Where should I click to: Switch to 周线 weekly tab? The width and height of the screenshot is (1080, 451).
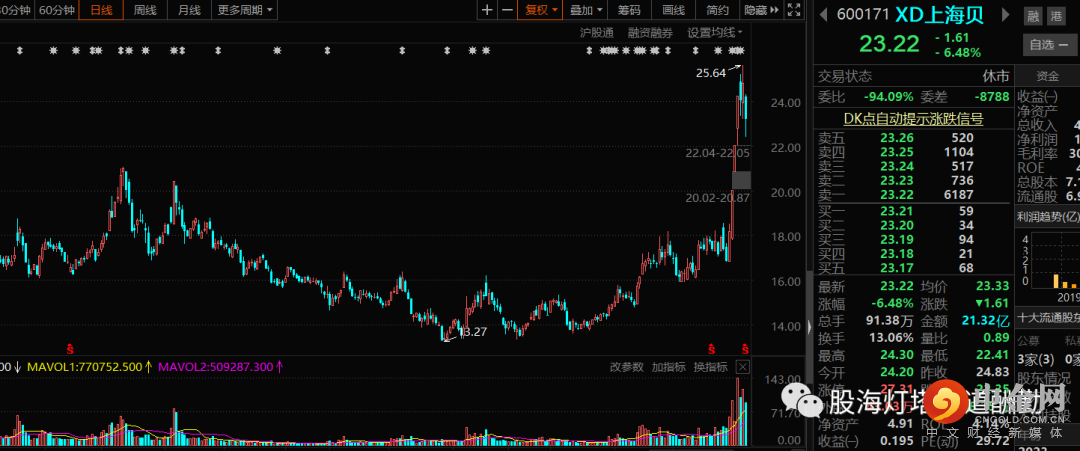click(145, 10)
